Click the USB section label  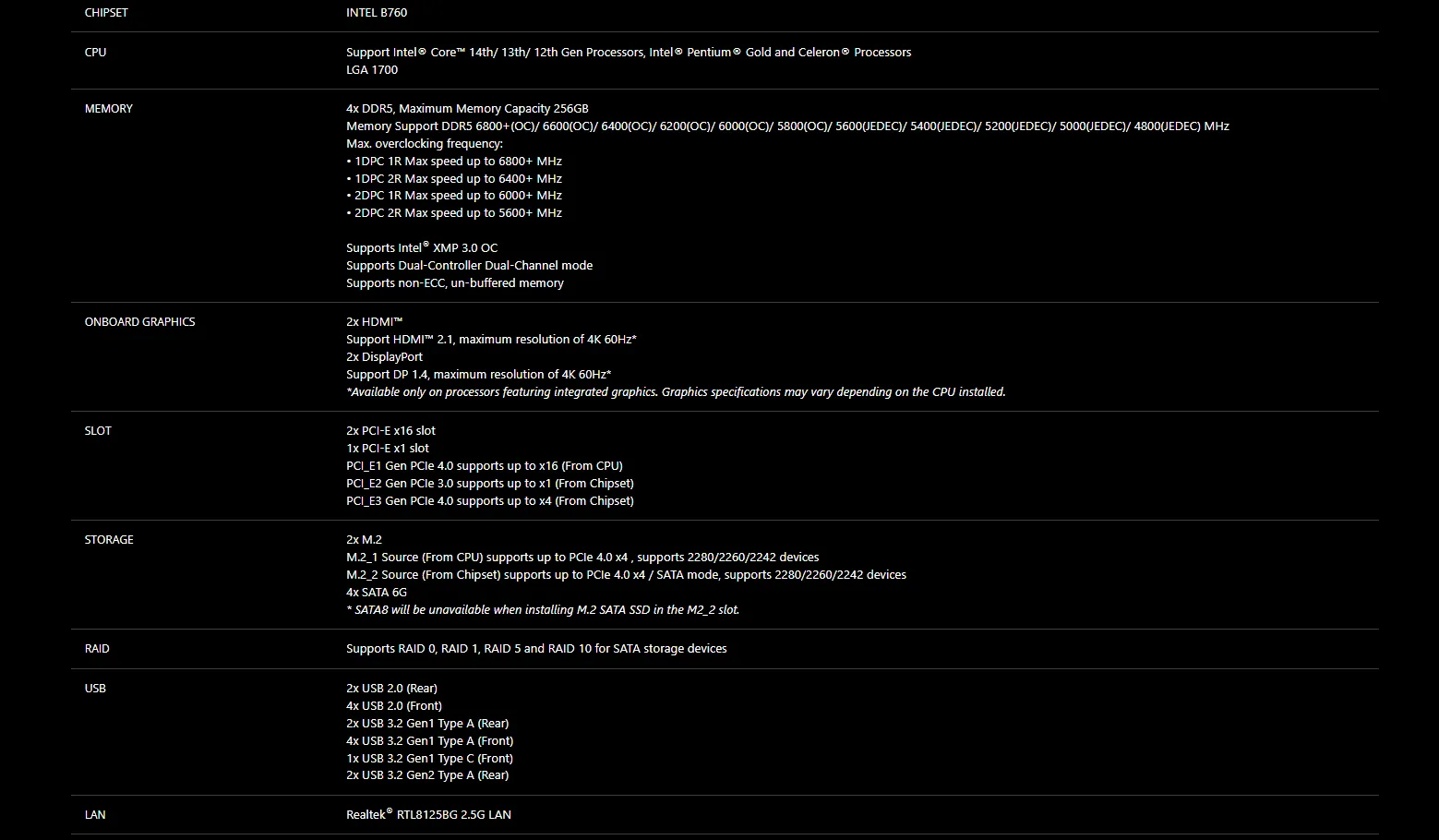(95, 689)
